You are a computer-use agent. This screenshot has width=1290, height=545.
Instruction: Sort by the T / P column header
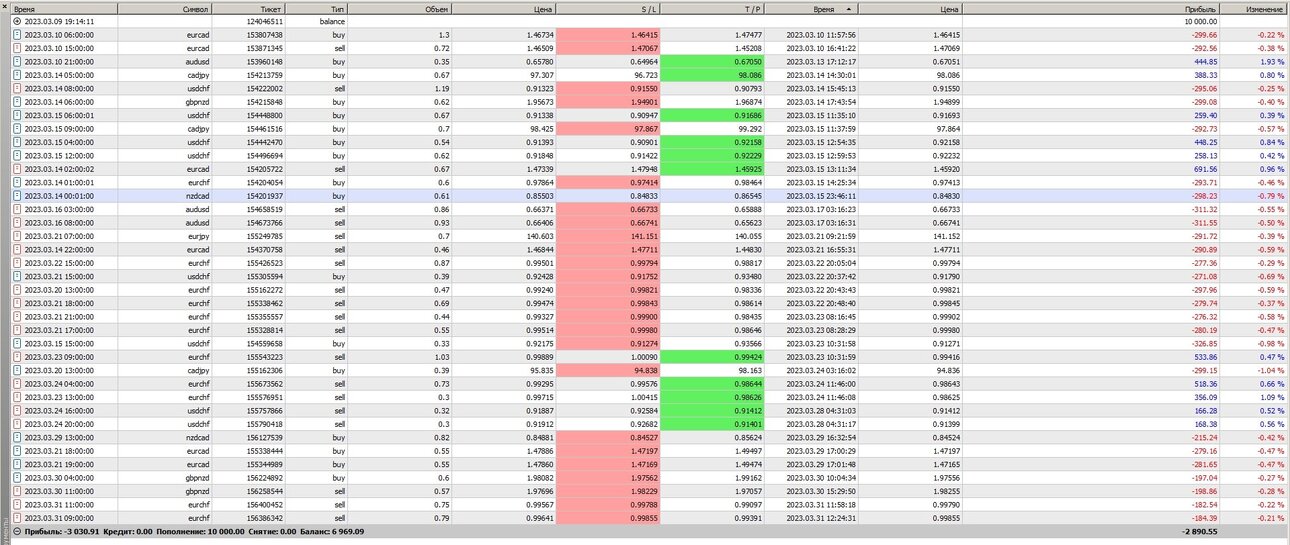click(x=712, y=8)
